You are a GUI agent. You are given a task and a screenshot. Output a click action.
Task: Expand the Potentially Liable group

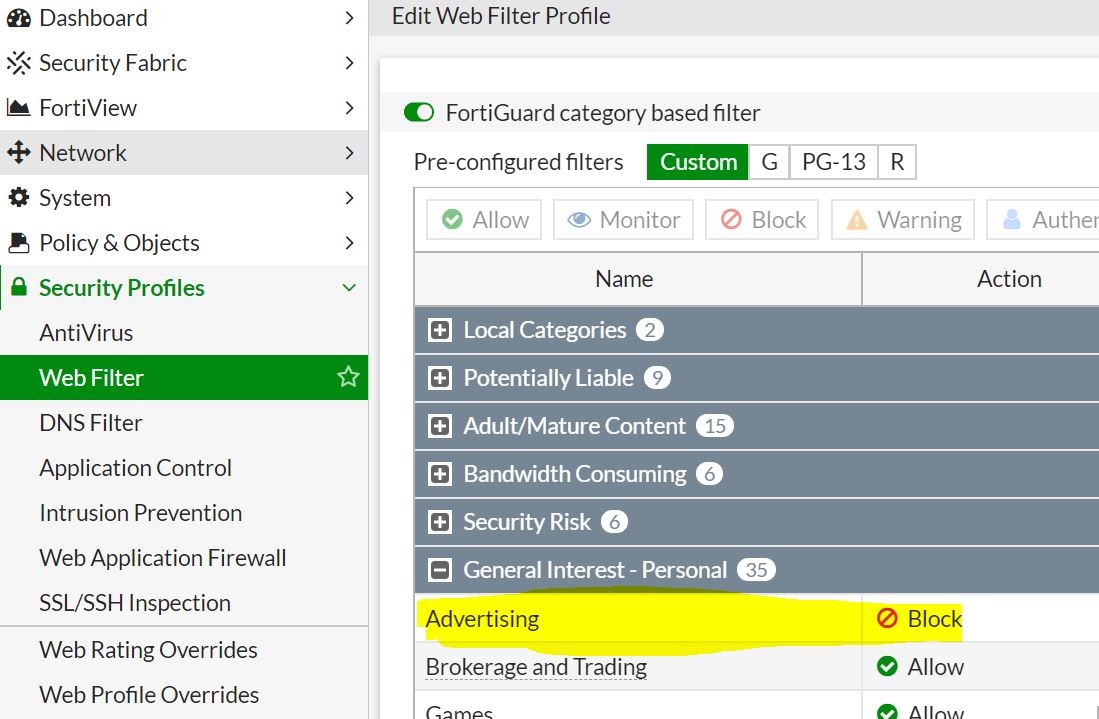(x=439, y=378)
